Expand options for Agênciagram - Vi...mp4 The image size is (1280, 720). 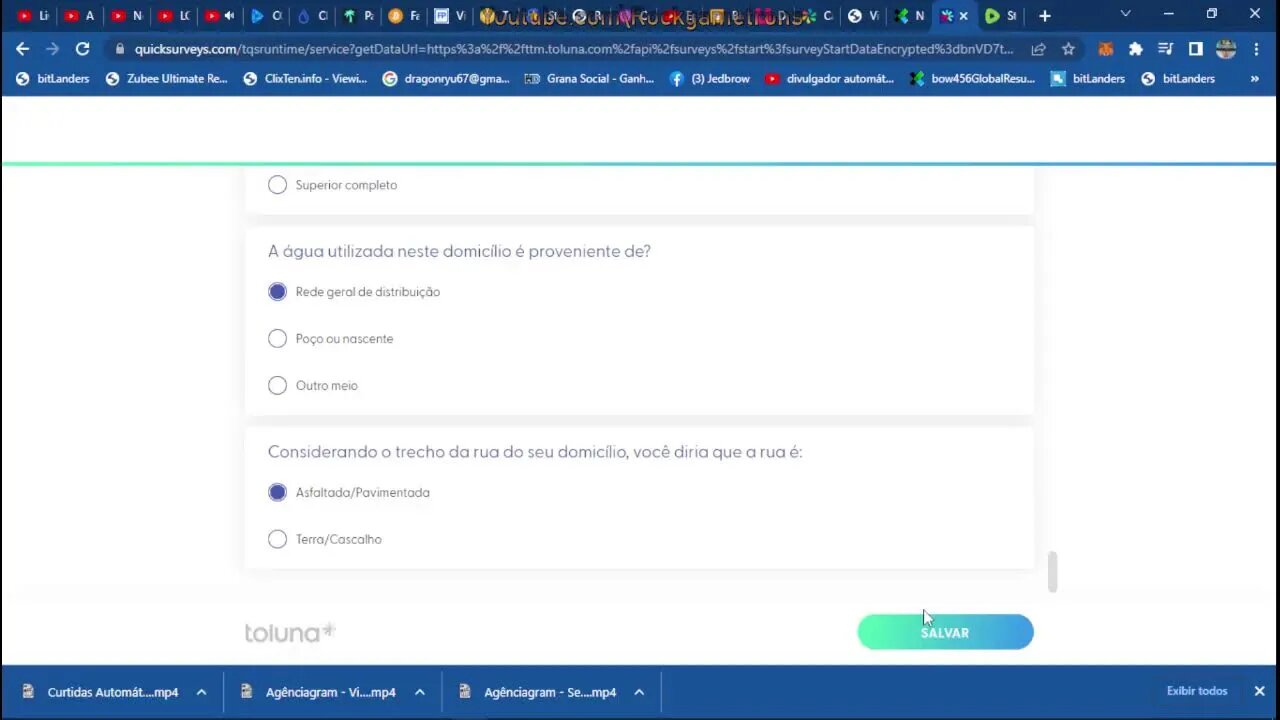[x=420, y=692]
